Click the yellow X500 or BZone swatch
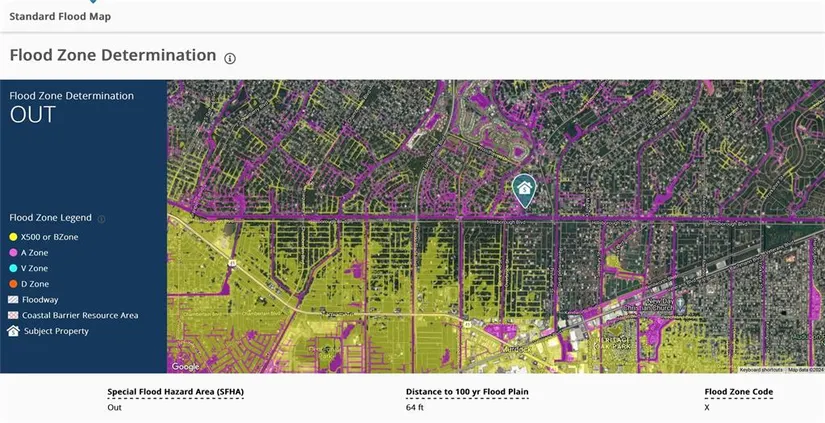825x423 pixels. click(x=13, y=237)
